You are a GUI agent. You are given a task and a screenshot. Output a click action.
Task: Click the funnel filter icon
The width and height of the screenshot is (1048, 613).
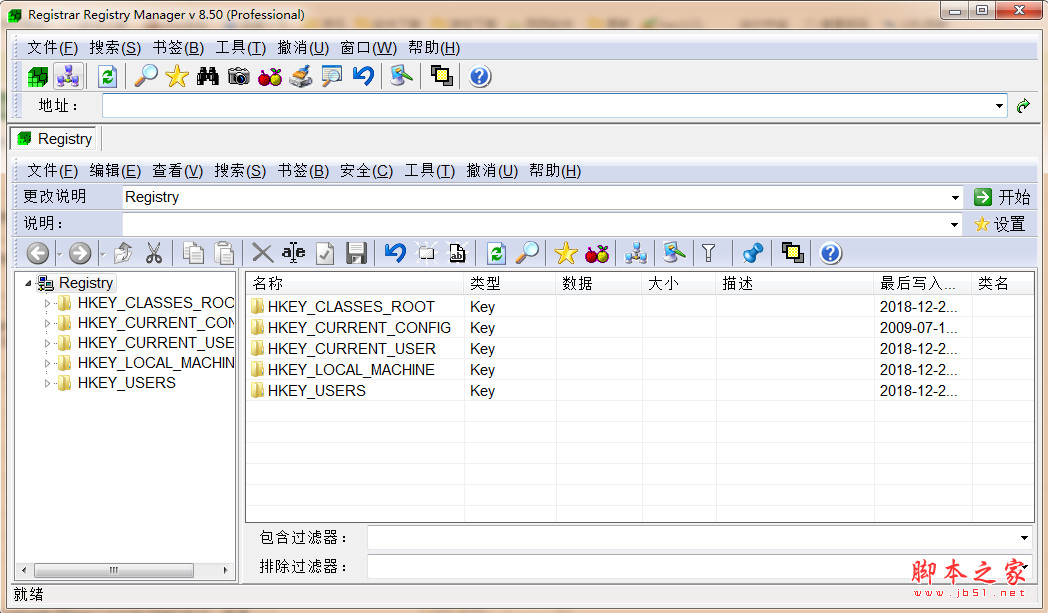tap(708, 253)
